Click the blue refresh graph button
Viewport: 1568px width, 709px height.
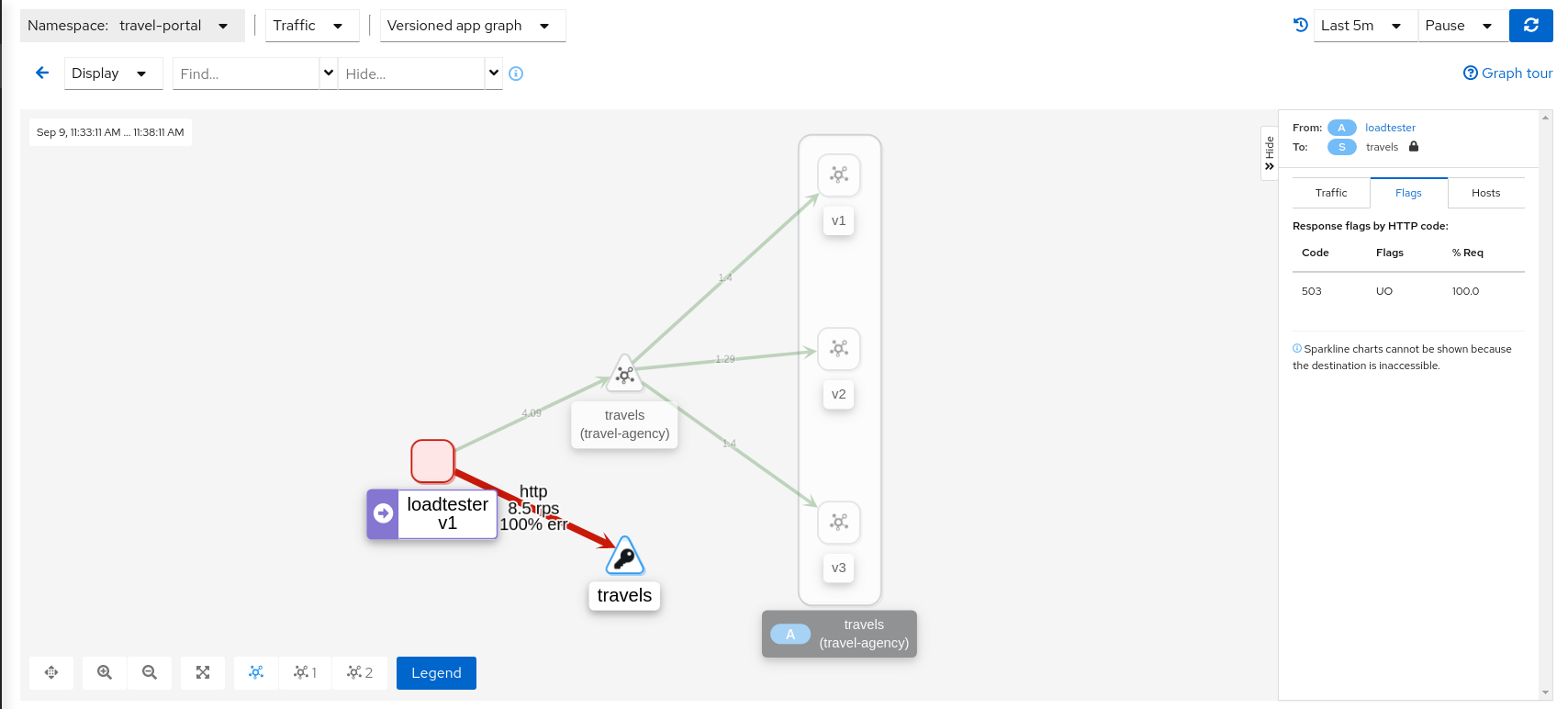pyautogui.click(x=1530, y=26)
